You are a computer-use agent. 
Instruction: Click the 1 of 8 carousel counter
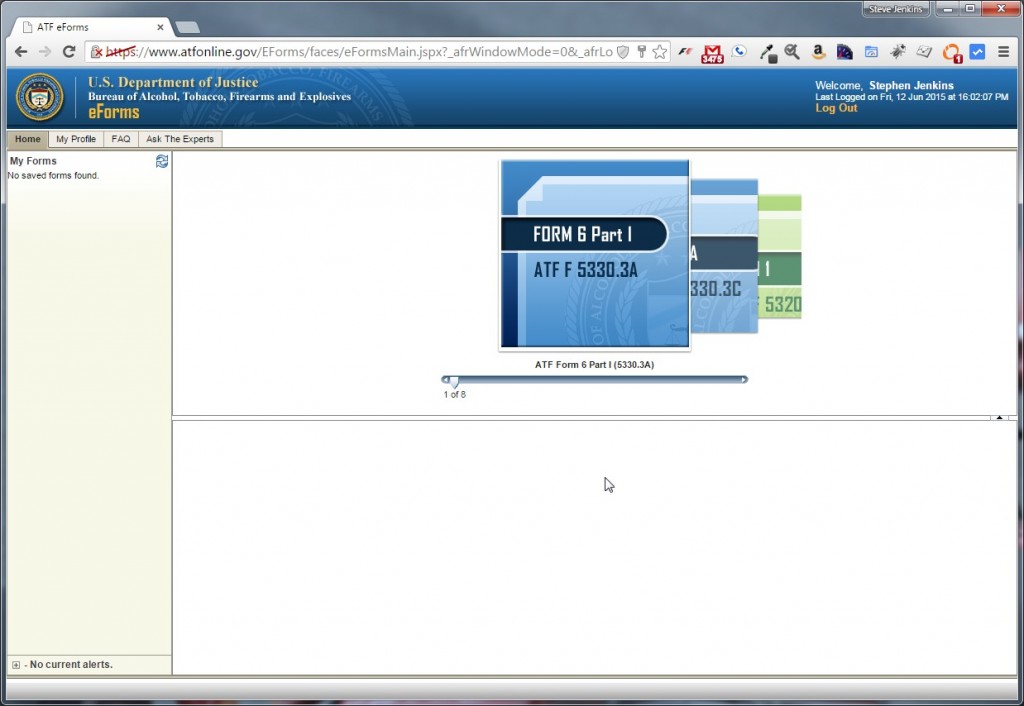455,394
